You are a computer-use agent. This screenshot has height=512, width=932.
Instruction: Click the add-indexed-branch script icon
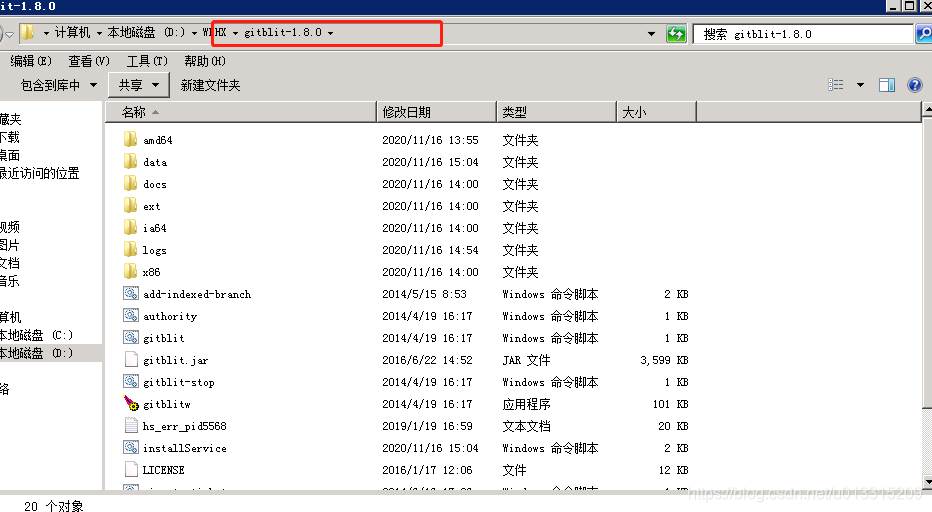131,293
